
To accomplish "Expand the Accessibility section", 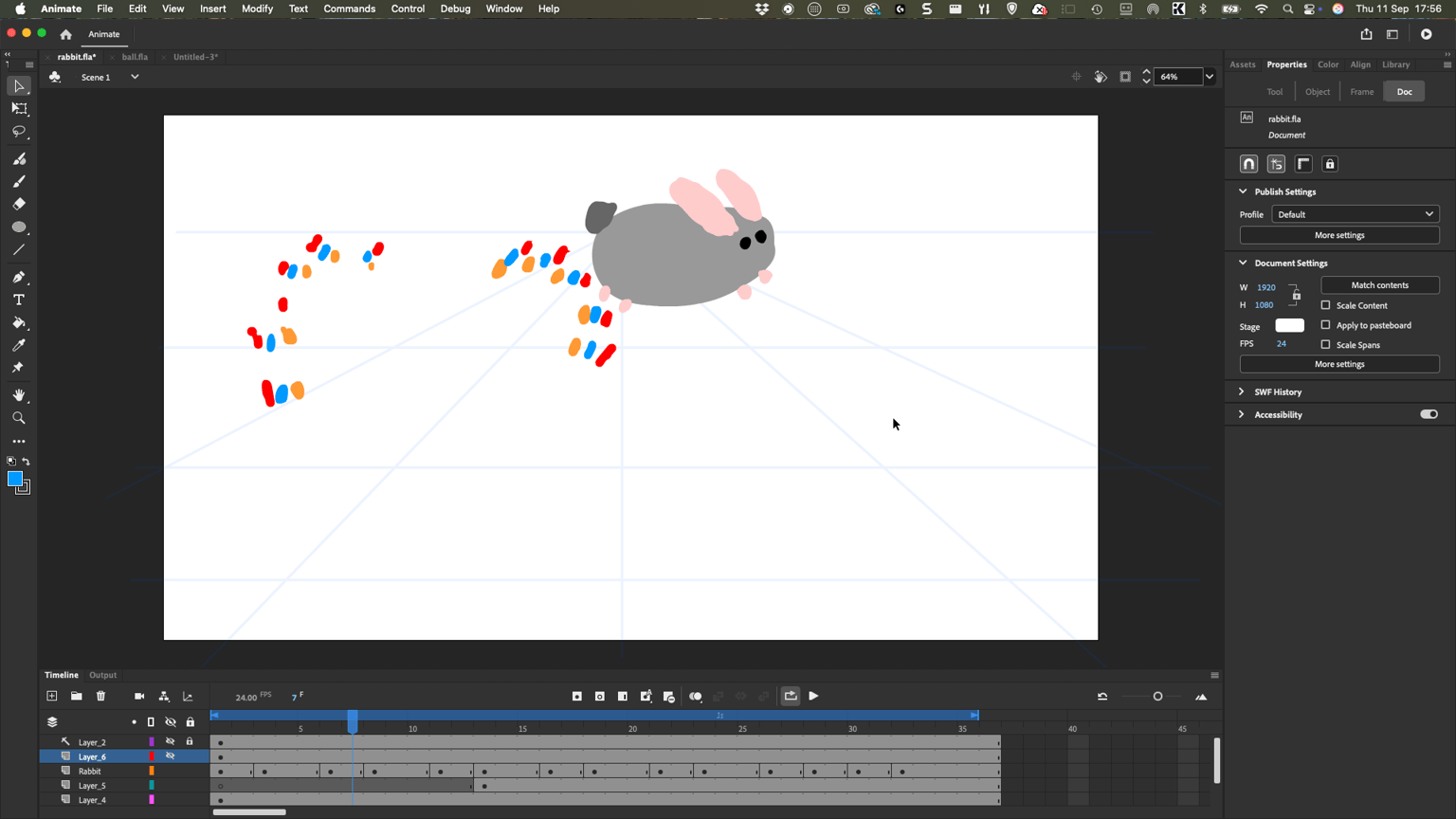I will click(1242, 414).
